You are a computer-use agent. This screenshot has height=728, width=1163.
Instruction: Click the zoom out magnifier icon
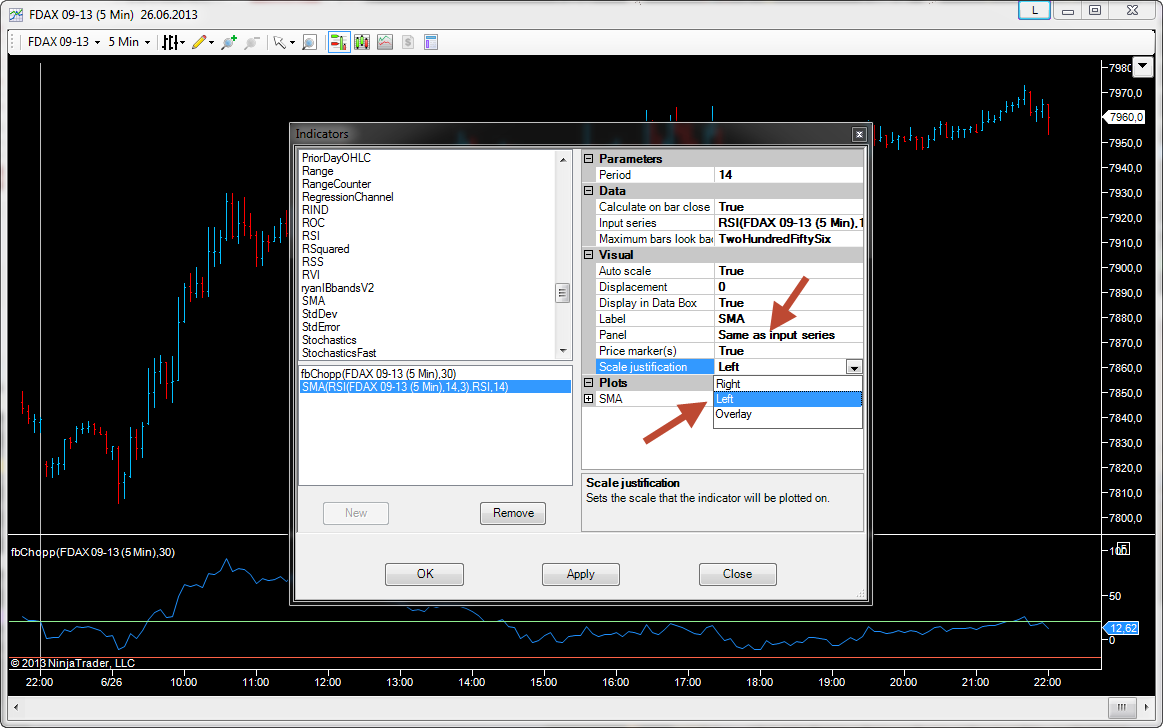(252, 42)
